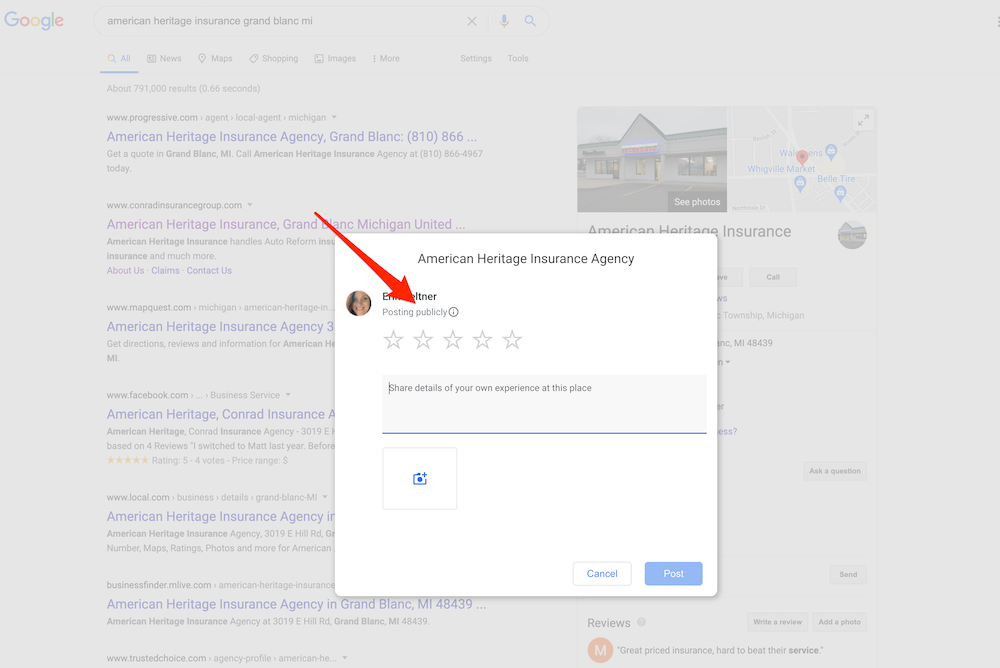Switch to the News tab

click(x=164, y=58)
